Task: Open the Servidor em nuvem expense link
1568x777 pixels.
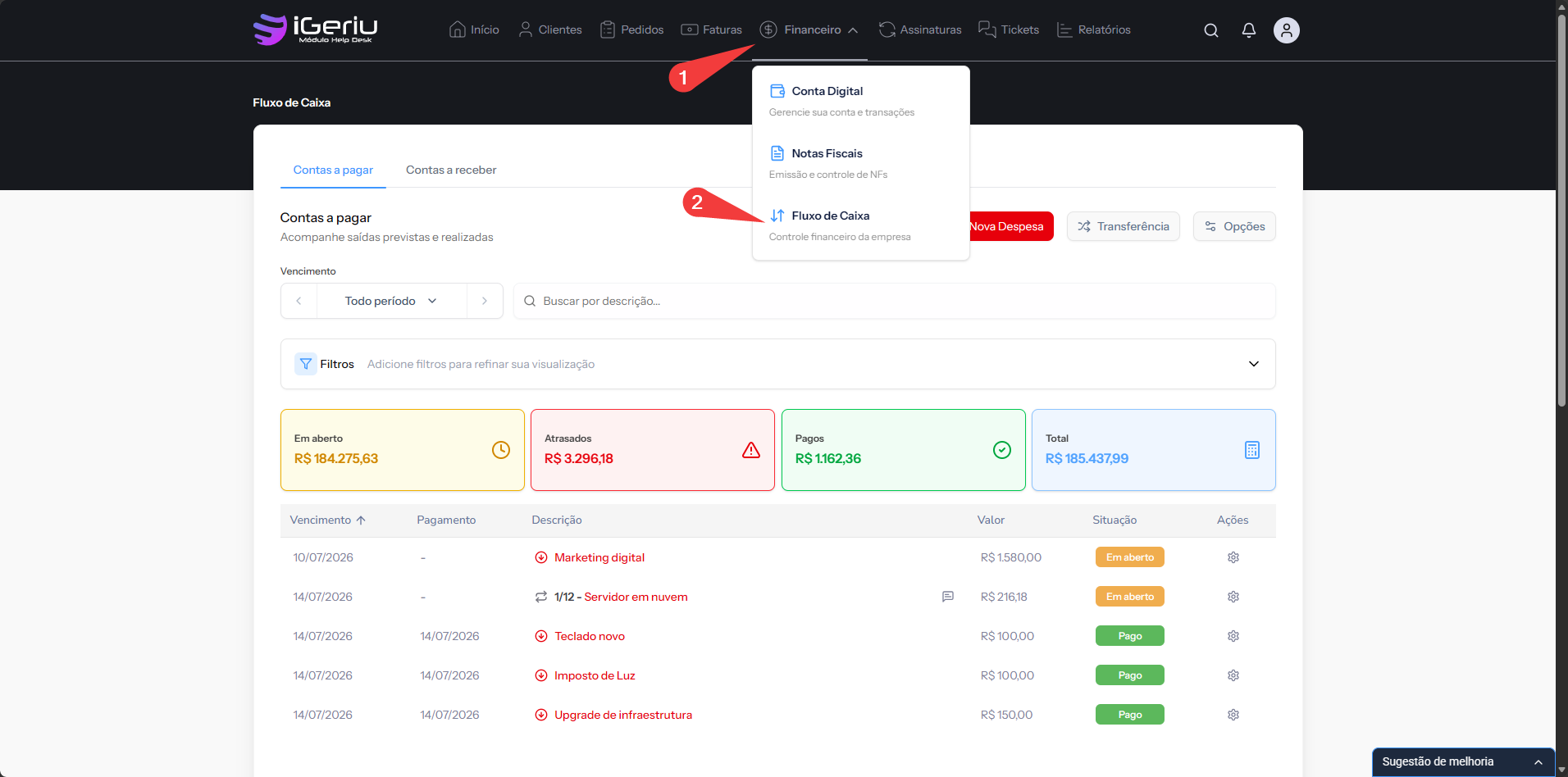Action: point(636,597)
